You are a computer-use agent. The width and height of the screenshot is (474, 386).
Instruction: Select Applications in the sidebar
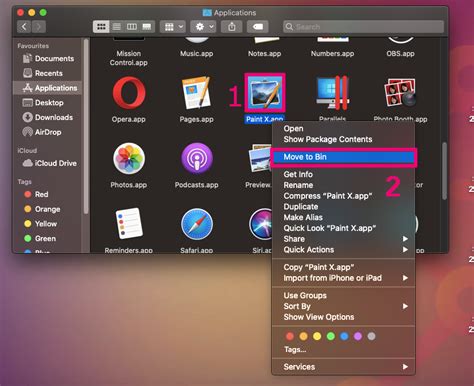(48, 88)
